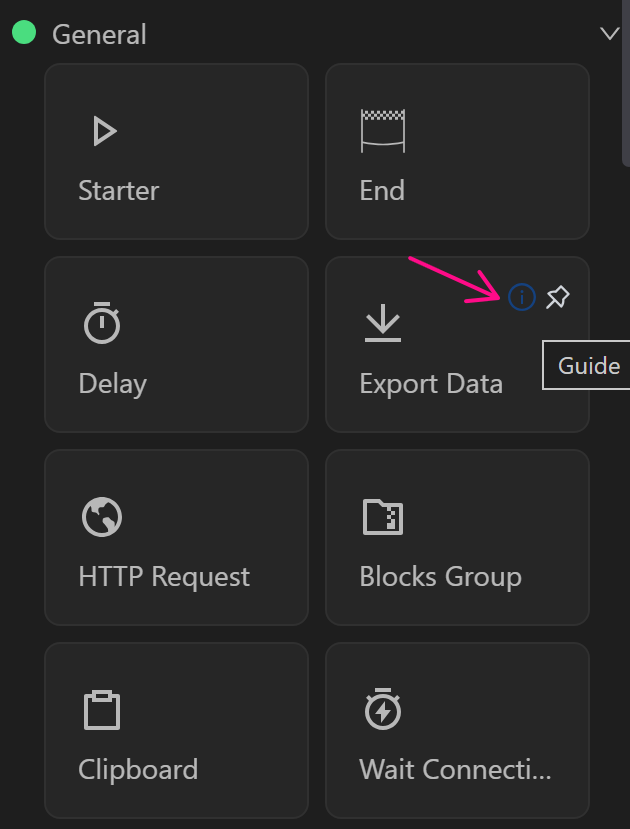Select the HTTP Request globe icon
The width and height of the screenshot is (630, 829).
(102, 517)
